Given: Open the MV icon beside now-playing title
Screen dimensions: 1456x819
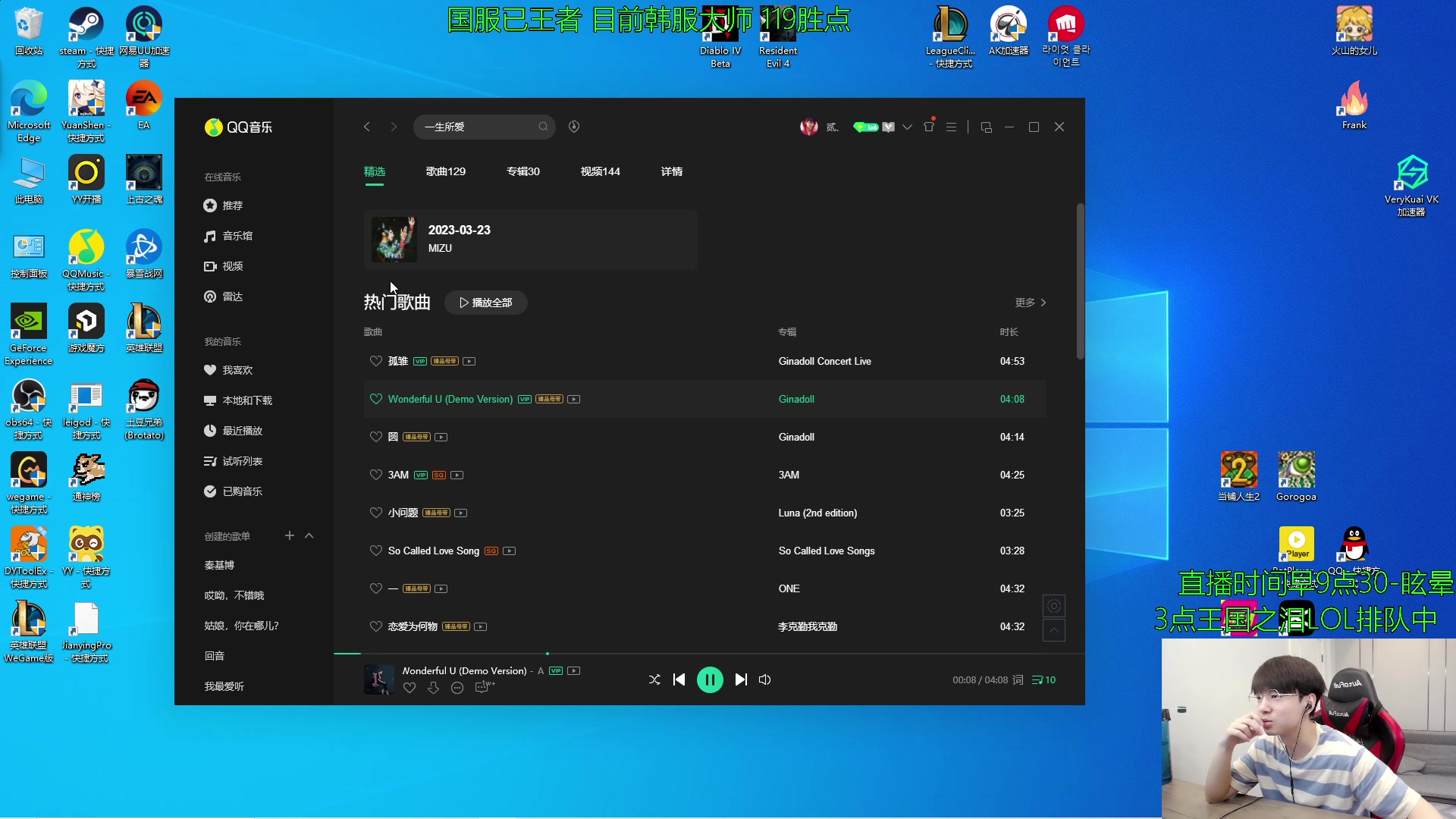Looking at the screenshot, I should click(574, 670).
